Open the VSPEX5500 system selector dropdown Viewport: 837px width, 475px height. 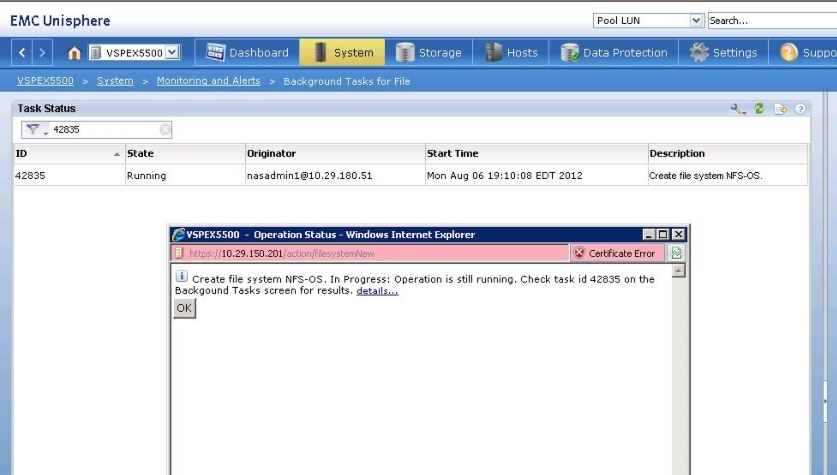tap(172, 52)
